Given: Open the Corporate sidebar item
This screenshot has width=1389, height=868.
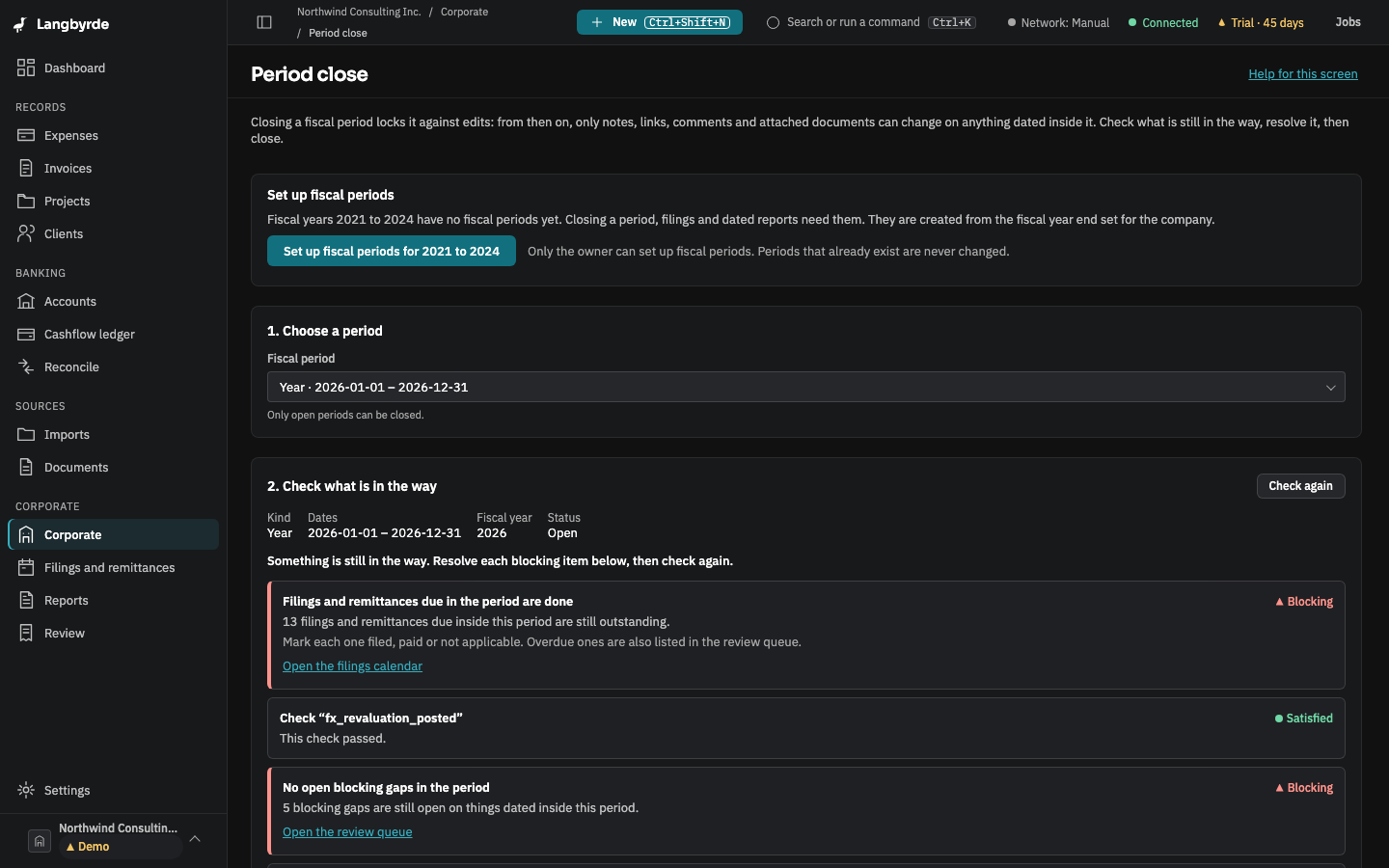Looking at the screenshot, I should point(114,534).
